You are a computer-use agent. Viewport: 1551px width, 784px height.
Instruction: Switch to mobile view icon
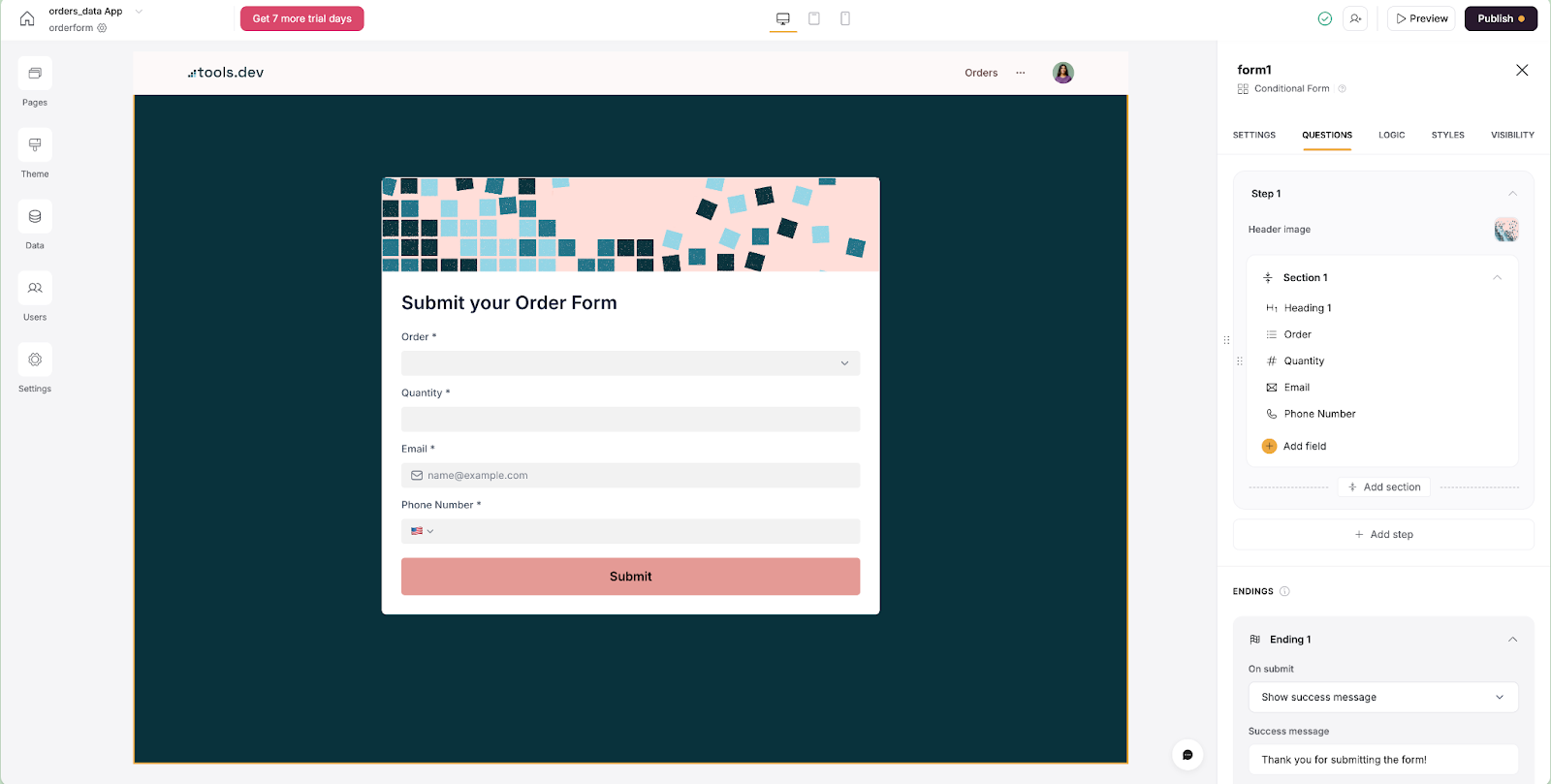pyautogui.click(x=845, y=18)
